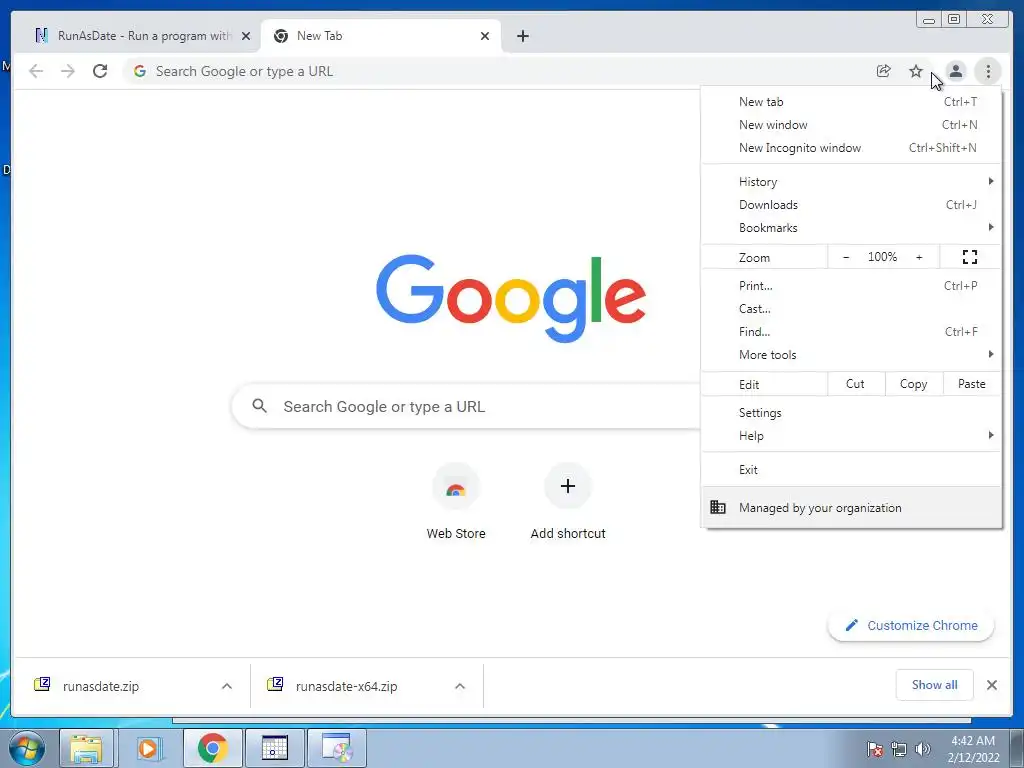
Task: Click the organization building icon
Action: pyautogui.click(x=718, y=507)
